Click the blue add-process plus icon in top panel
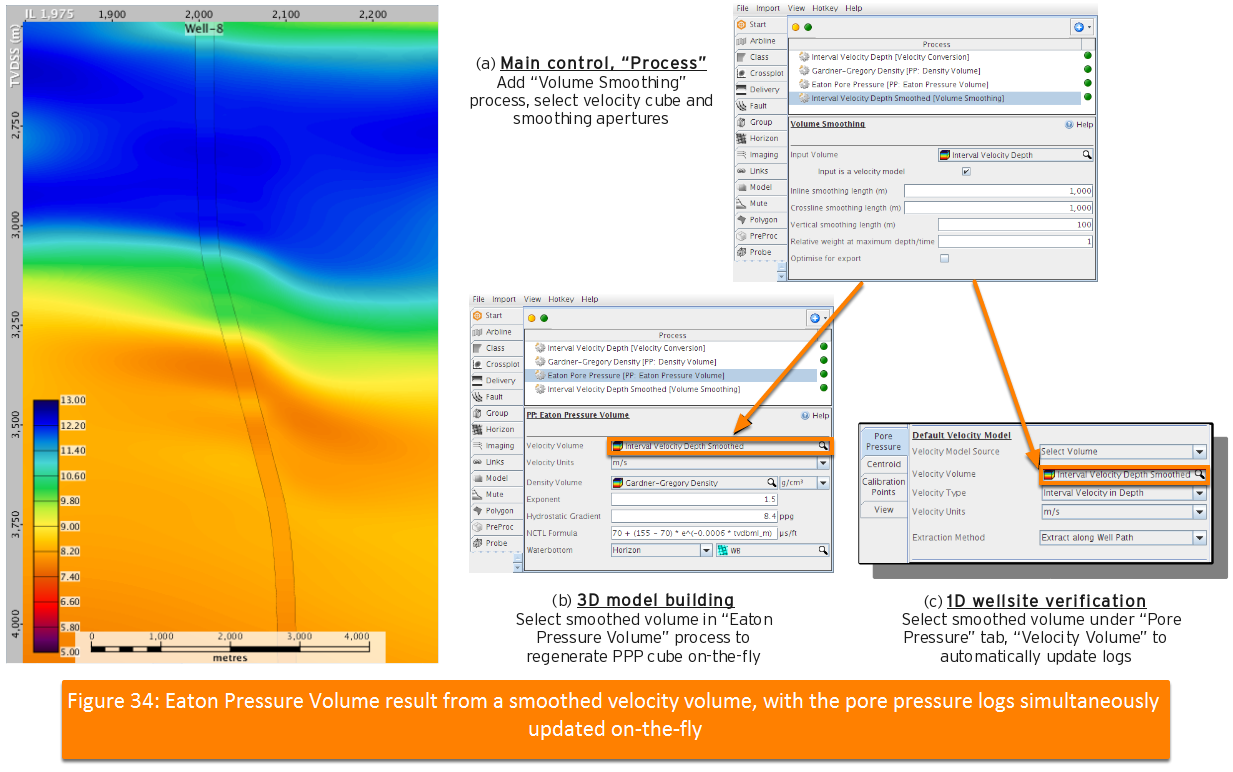Viewport: 1233px width, 772px height. coord(1078,27)
